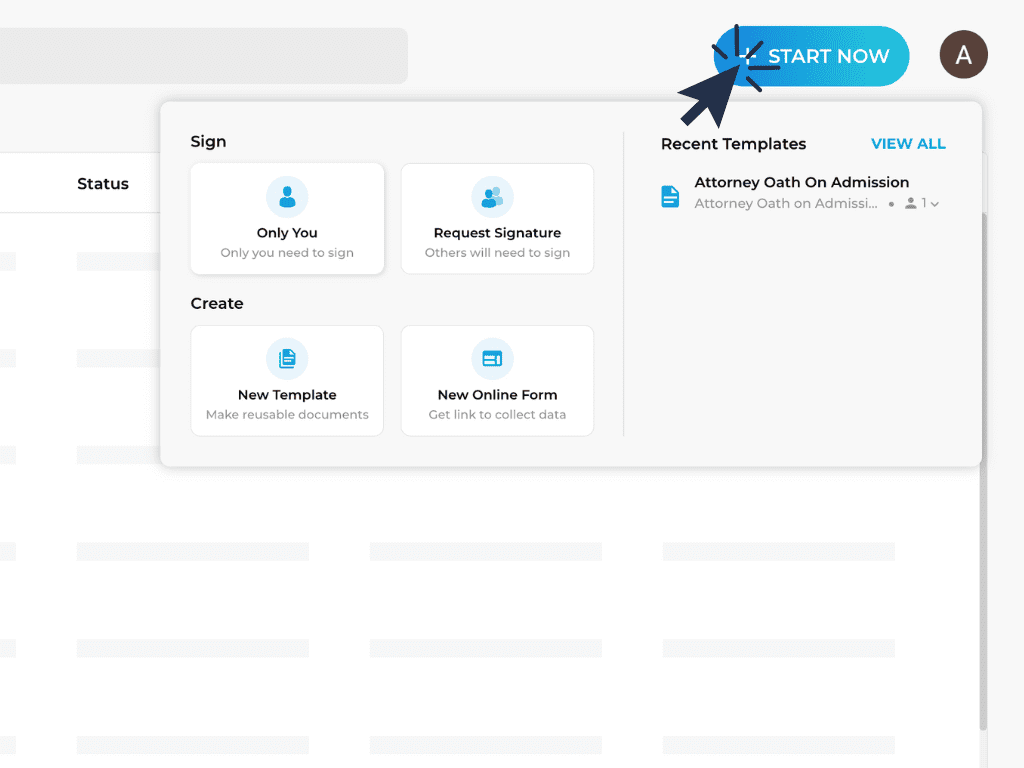Click the VIEW ALL templates link

point(908,144)
